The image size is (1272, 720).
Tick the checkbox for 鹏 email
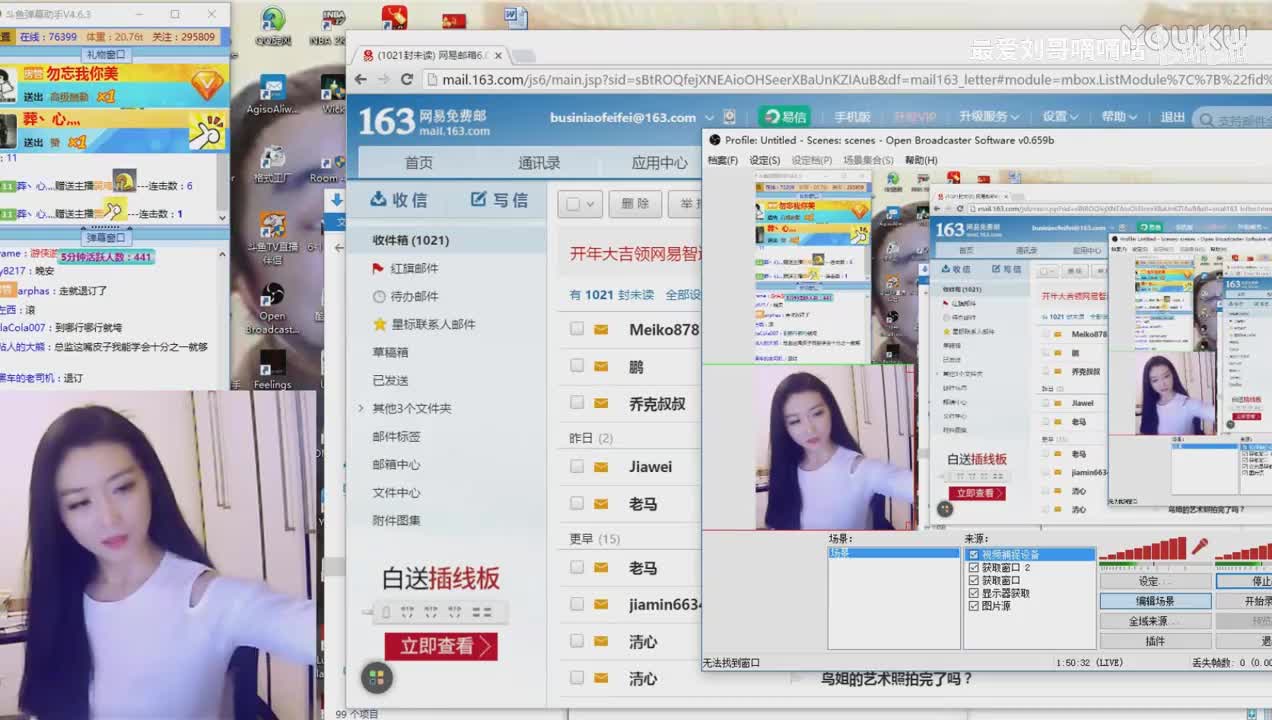[576, 366]
